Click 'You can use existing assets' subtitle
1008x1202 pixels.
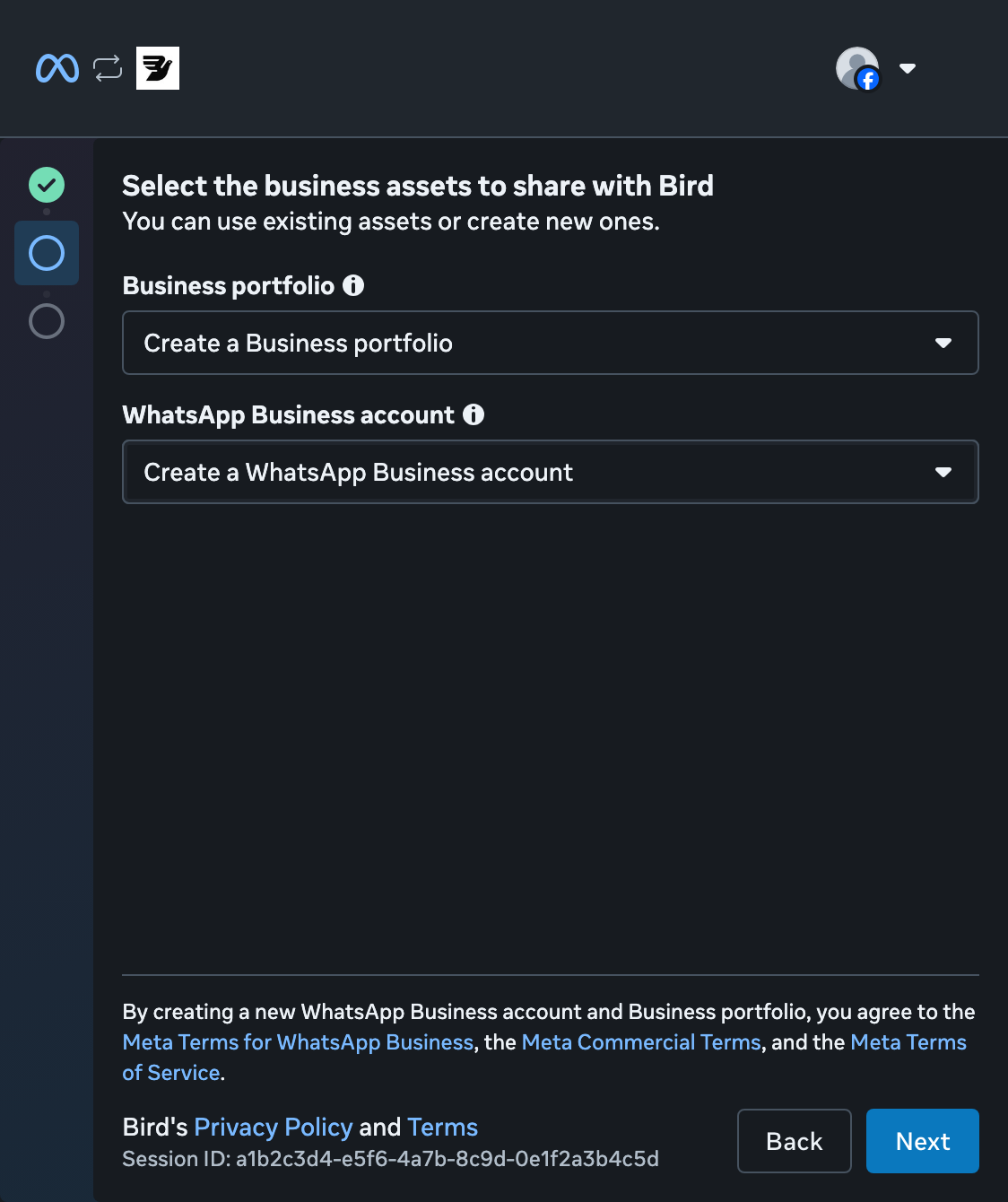coord(391,222)
